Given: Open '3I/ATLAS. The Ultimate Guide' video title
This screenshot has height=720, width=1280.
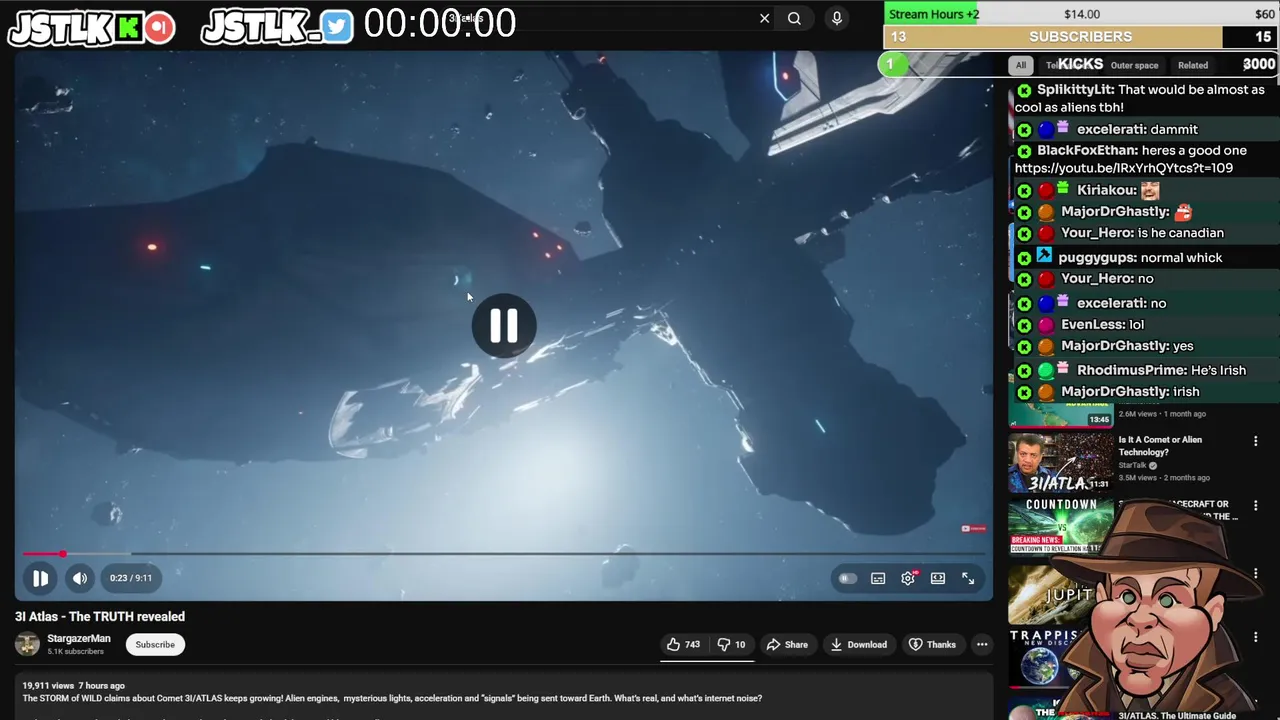Looking at the screenshot, I should point(1177,715).
